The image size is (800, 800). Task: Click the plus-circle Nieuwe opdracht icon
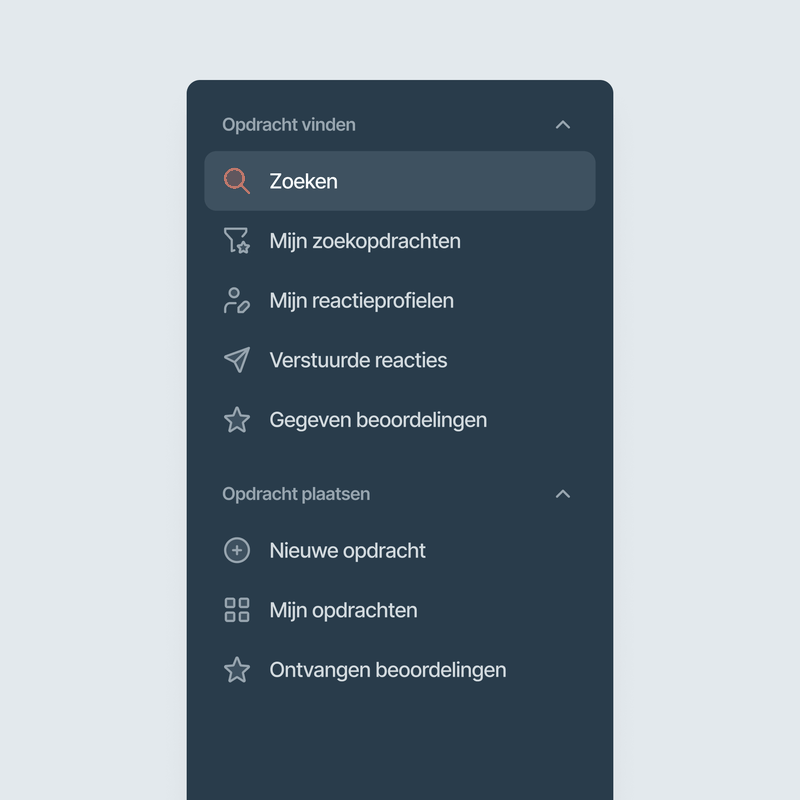237,550
